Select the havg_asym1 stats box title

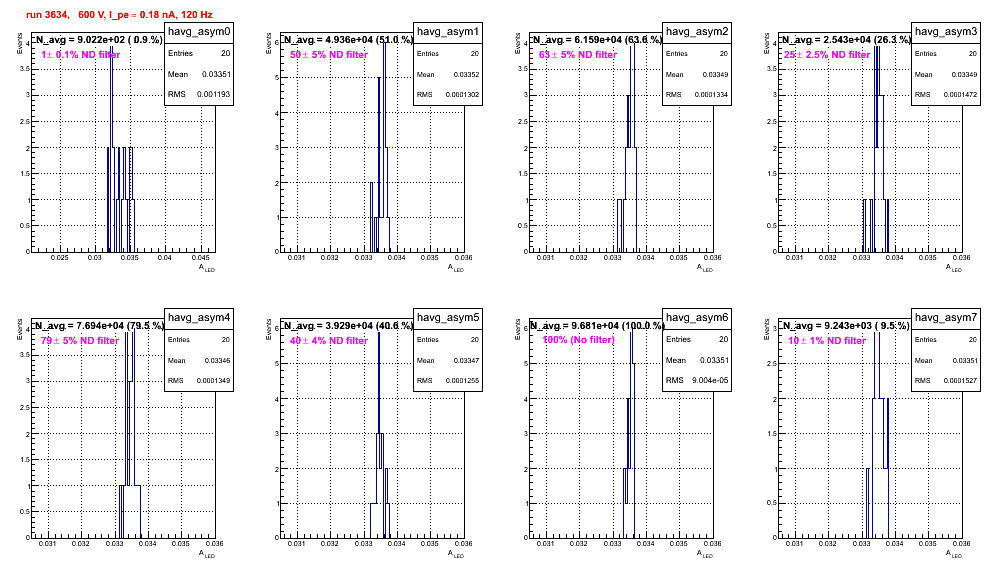click(448, 31)
